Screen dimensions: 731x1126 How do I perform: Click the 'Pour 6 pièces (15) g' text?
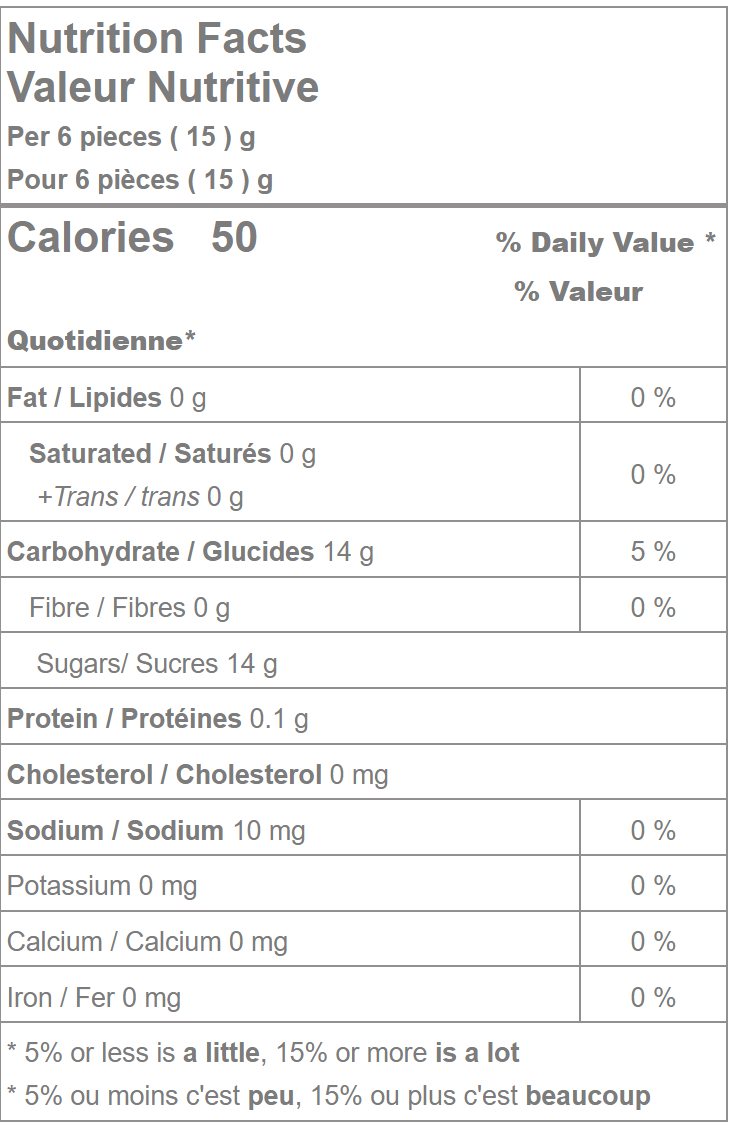click(140, 180)
